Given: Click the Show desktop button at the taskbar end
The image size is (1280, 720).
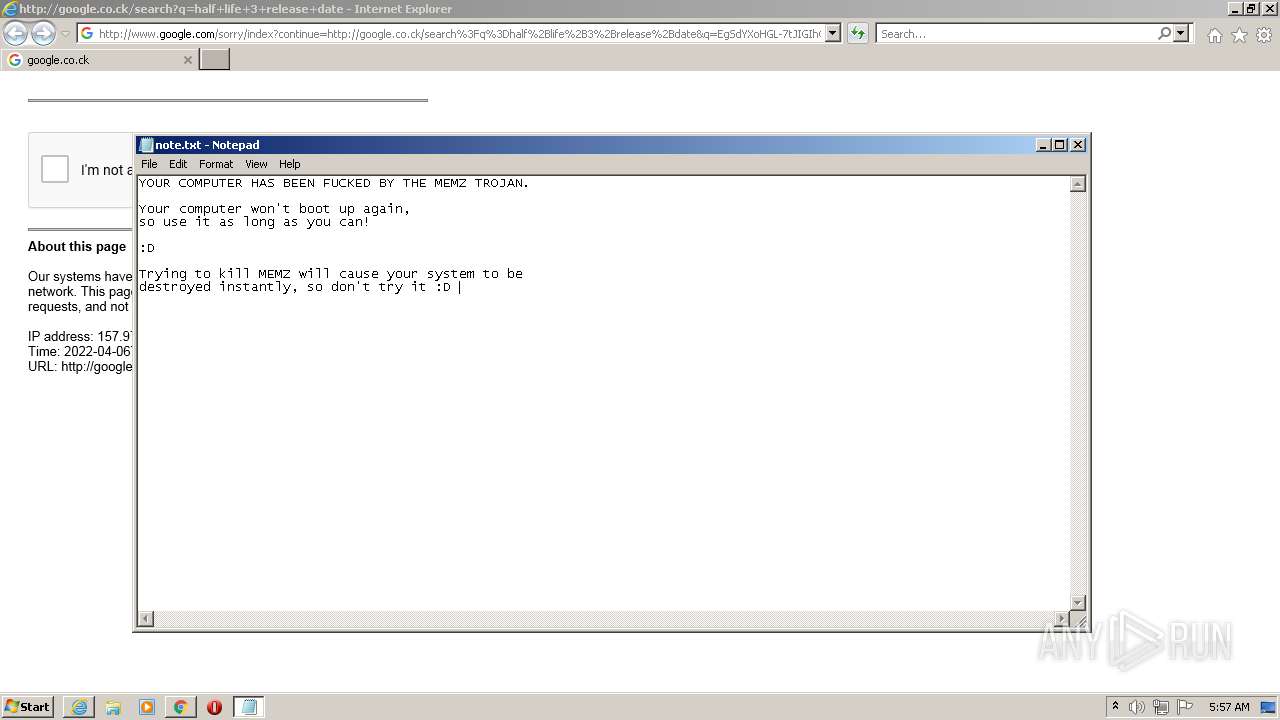Looking at the screenshot, I should click(x=1269, y=707).
